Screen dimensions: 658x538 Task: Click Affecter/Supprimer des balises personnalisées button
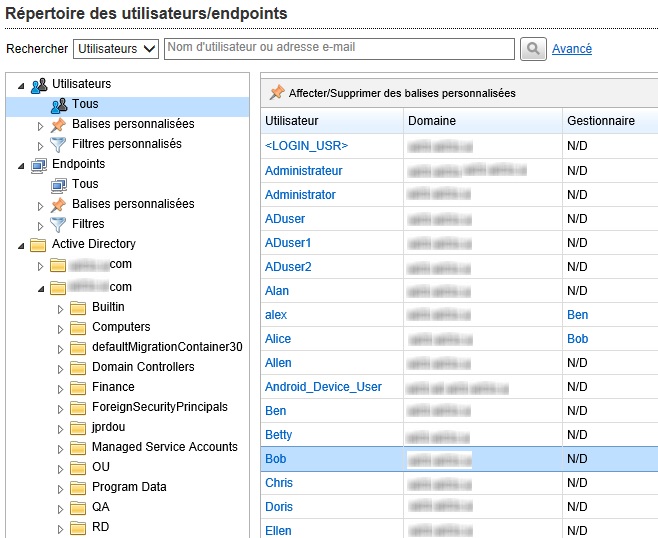click(x=402, y=93)
